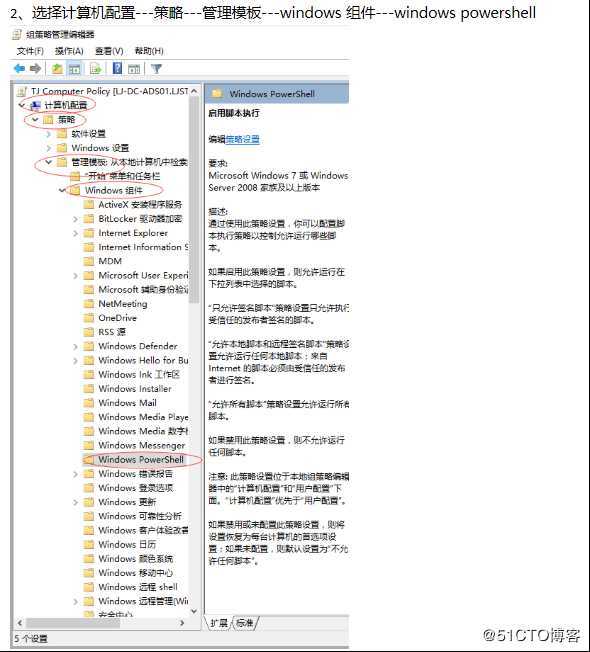Click Windows PowerShell header folder icon
The width and height of the screenshot is (590, 652).
[x=217, y=94]
